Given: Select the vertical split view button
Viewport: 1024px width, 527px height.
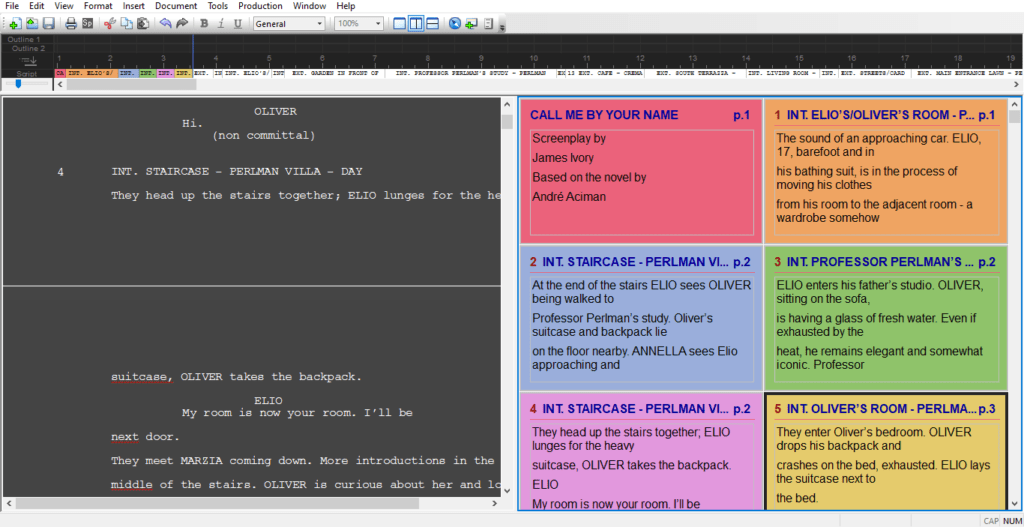Looking at the screenshot, I should click(417, 23).
